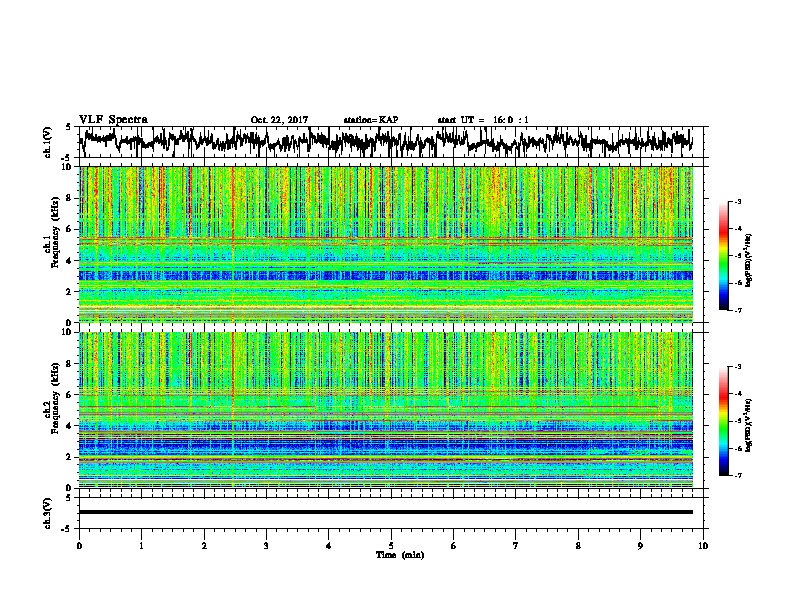The width and height of the screenshot is (792, 612).
Task: Click the "8" kHz tick on ch.1 frequency axis
Action: 70,198
